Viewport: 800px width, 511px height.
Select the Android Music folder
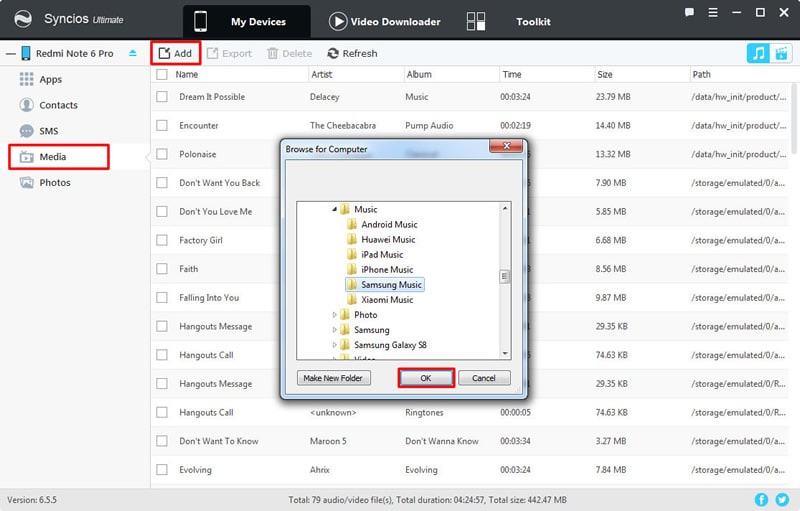click(389, 224)
